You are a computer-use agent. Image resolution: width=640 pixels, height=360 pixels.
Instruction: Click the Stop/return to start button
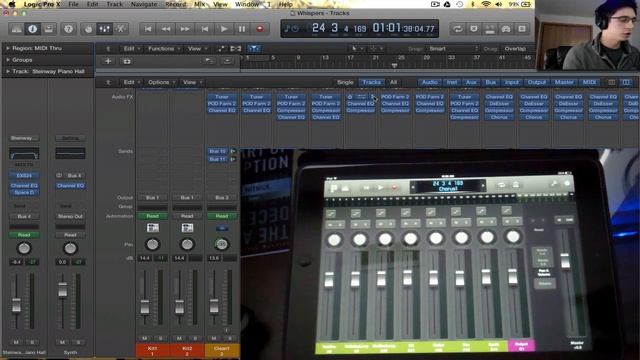point(204,29)
